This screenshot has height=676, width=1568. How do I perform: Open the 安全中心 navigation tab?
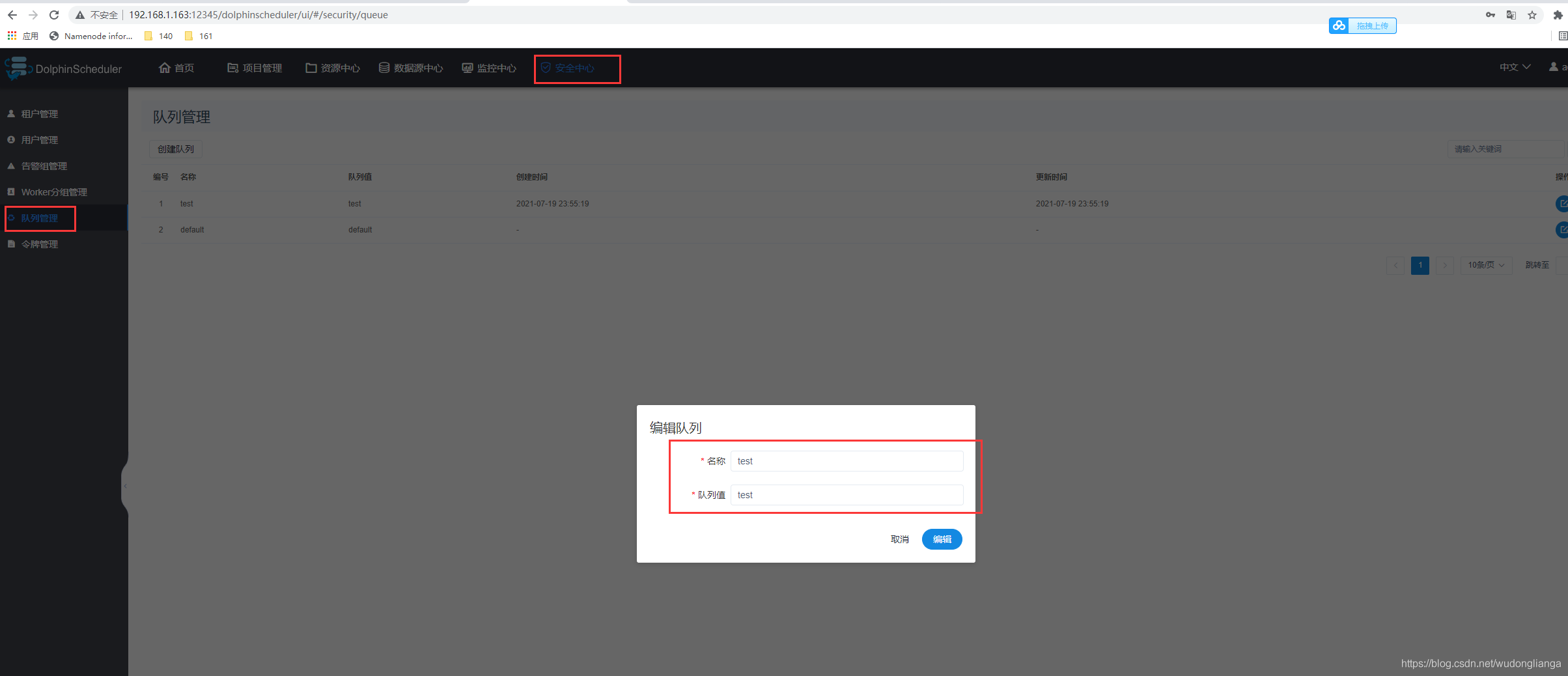(x=568, y=68)
